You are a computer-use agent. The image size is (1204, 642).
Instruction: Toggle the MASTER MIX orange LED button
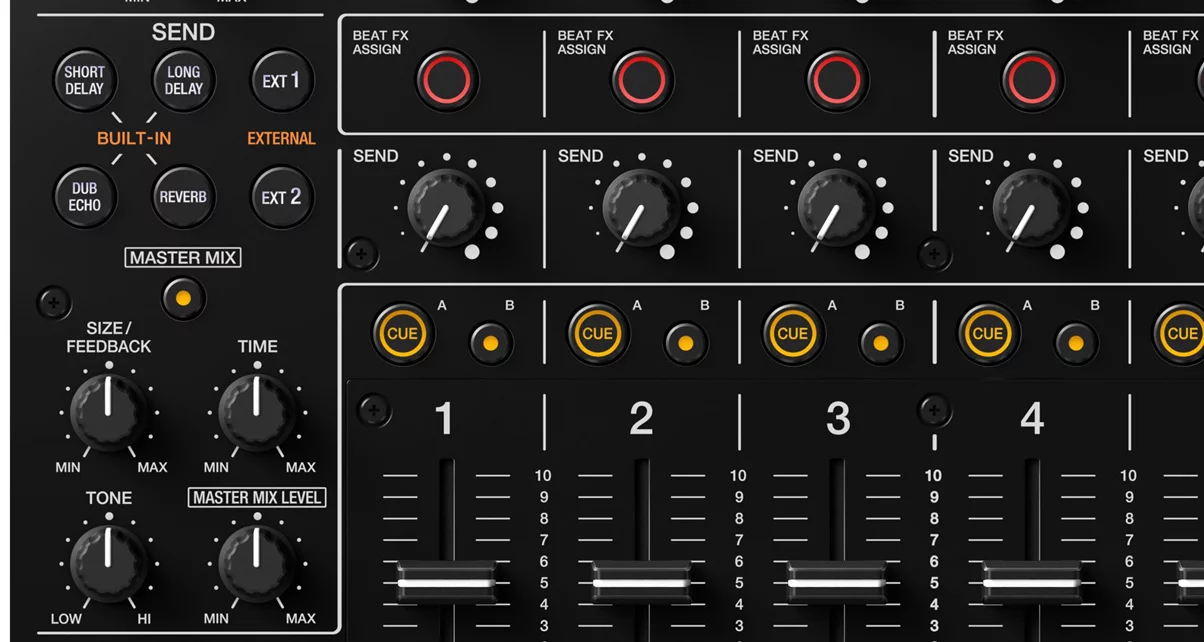(183, 299)
